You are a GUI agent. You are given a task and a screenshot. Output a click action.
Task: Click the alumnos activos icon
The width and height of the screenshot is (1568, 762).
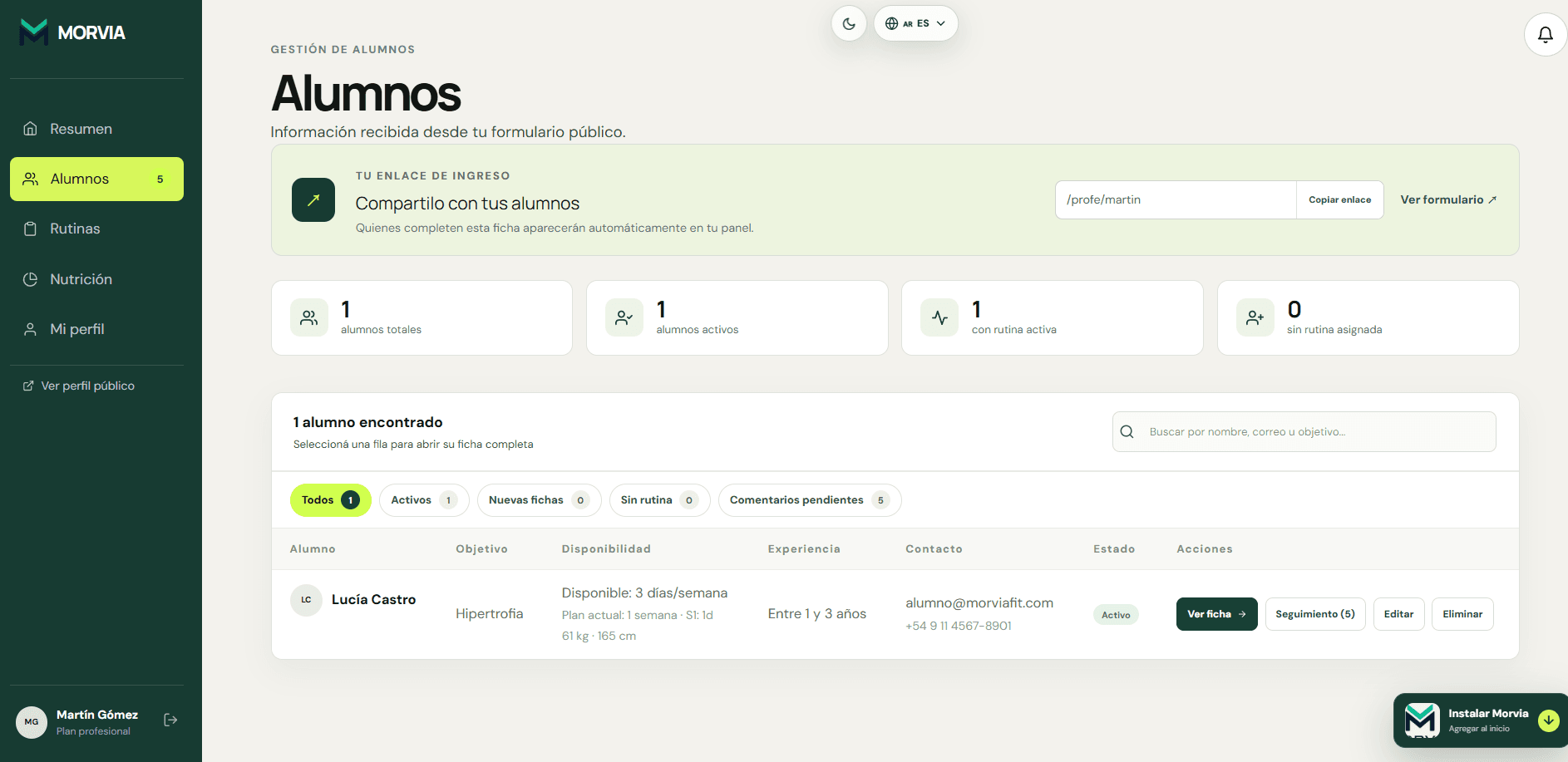[x=624, y=317]
